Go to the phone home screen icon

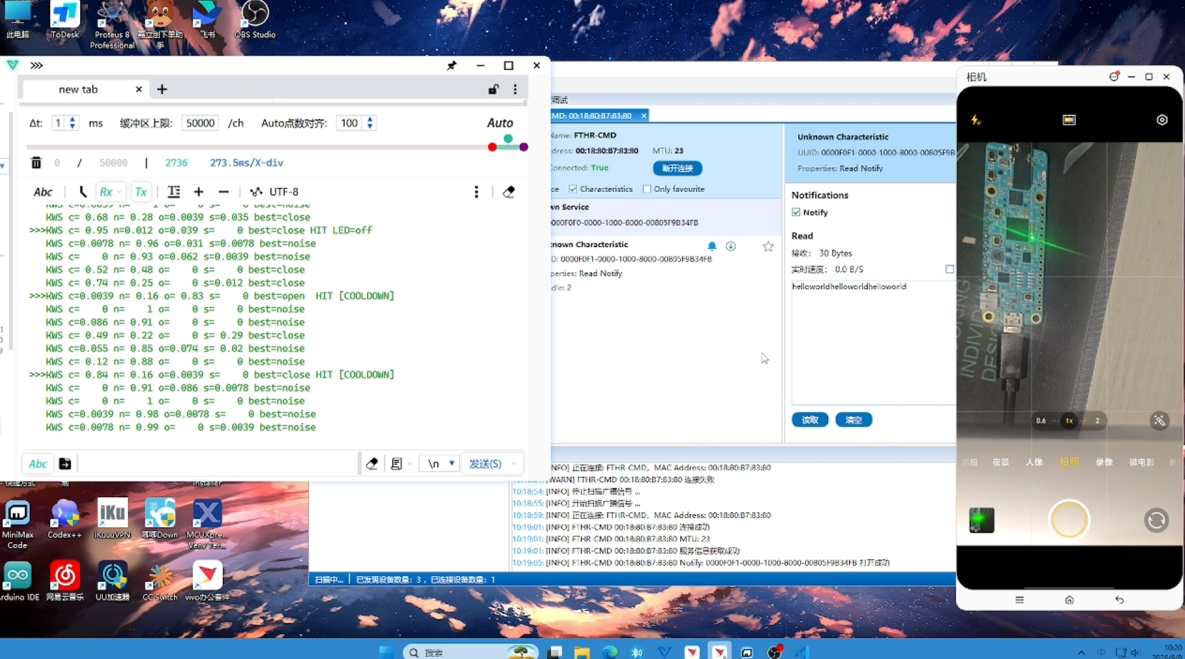tap(1069, 600)
